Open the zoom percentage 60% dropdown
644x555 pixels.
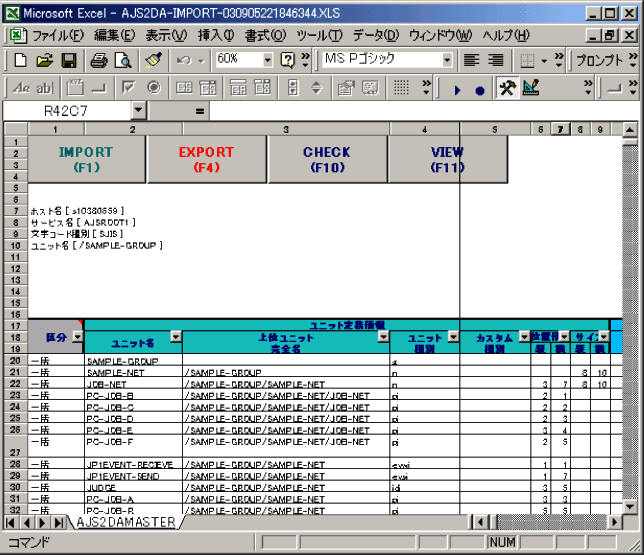pyautogui.click(x=267, y=61)
